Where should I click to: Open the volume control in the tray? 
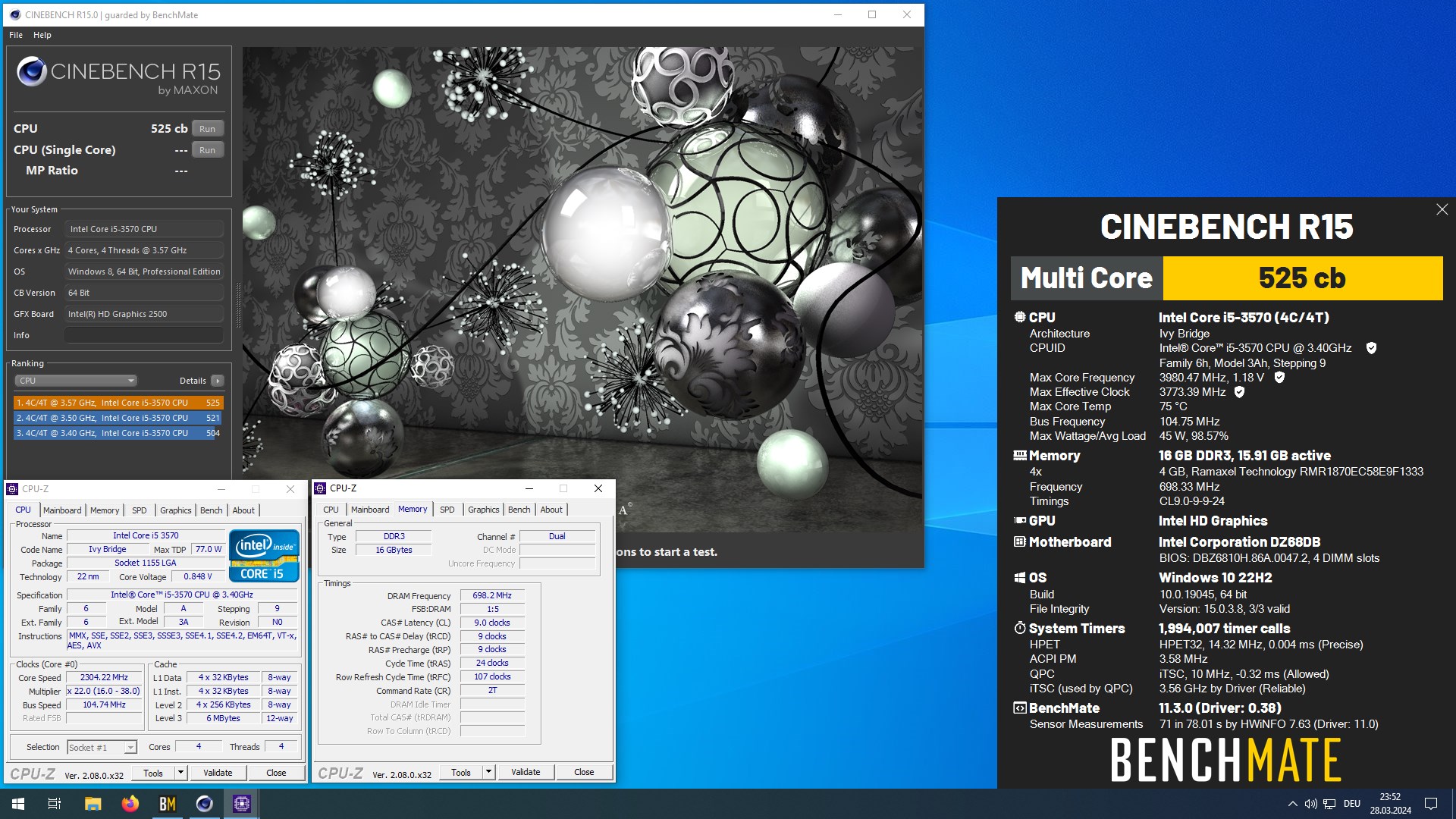[1310, 804]
